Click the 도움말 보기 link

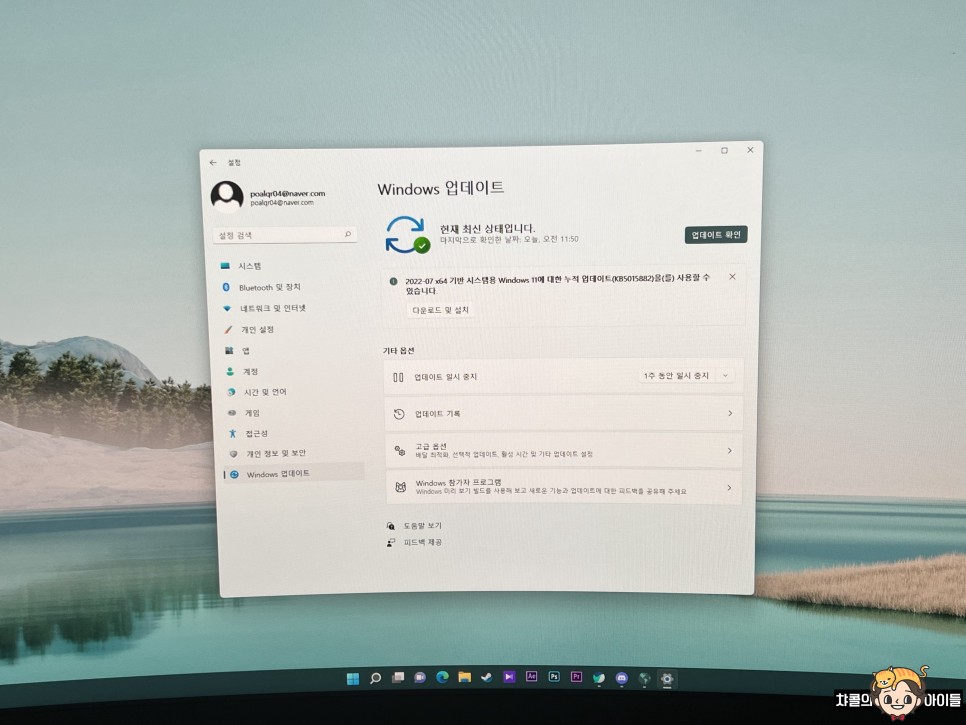[x=423, y=525]
